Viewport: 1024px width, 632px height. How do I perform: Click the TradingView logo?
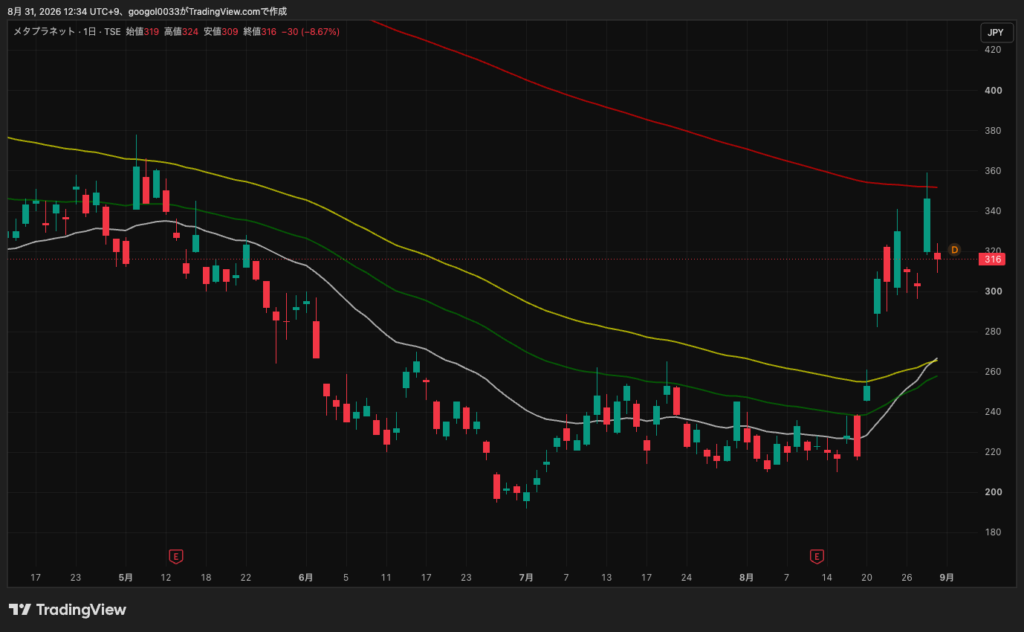(x=67, y=610)
